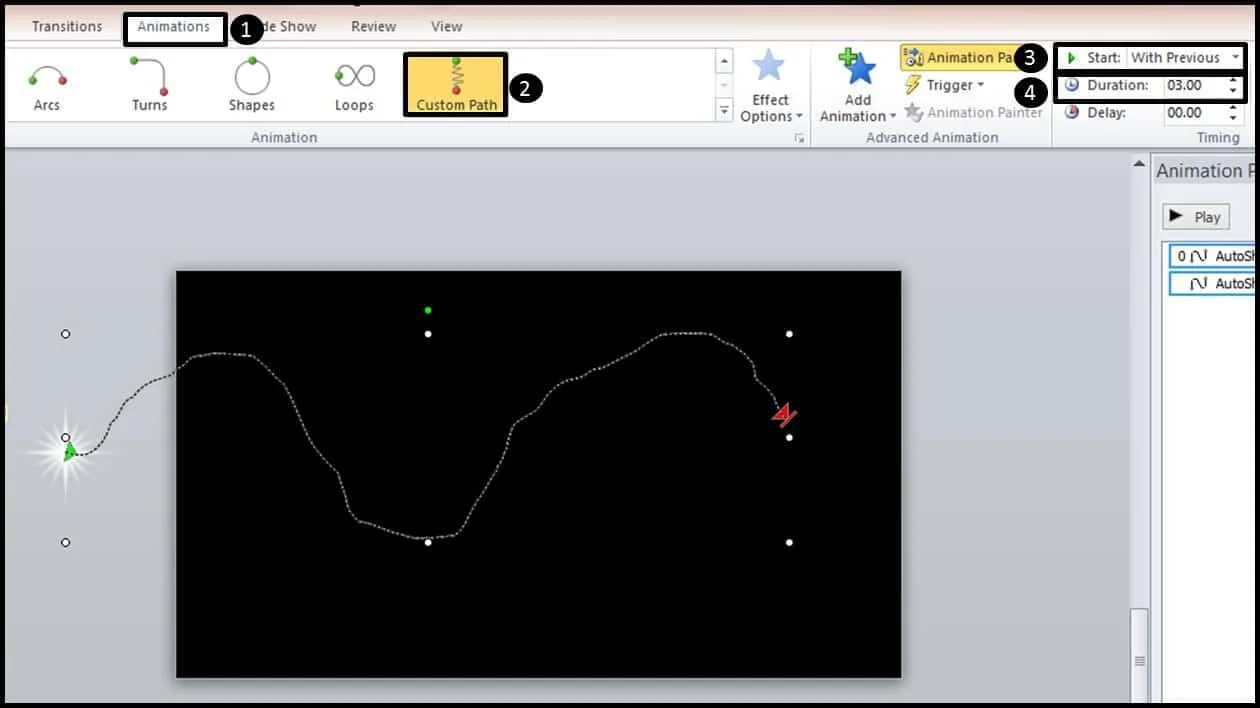Click the Delay value field
1260x708 pixels.
[1194, 113]
